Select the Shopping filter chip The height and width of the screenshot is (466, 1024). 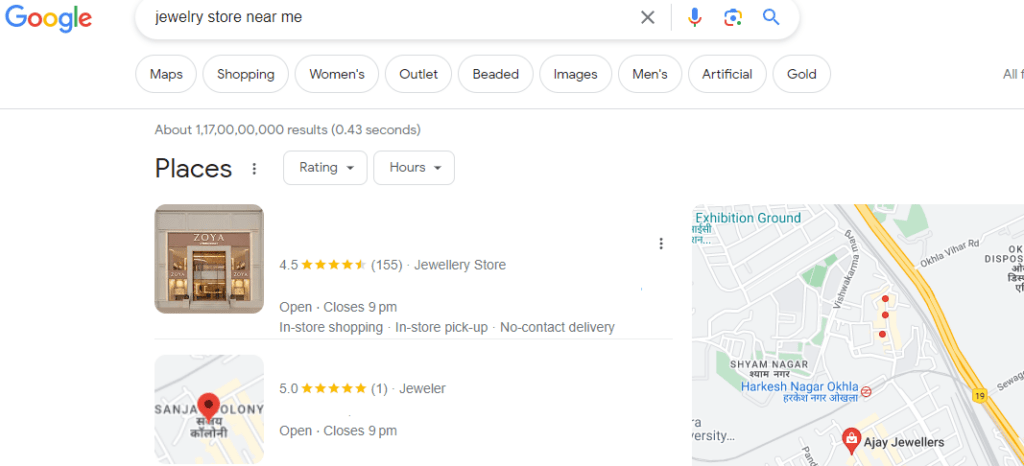tap(245, 74)
